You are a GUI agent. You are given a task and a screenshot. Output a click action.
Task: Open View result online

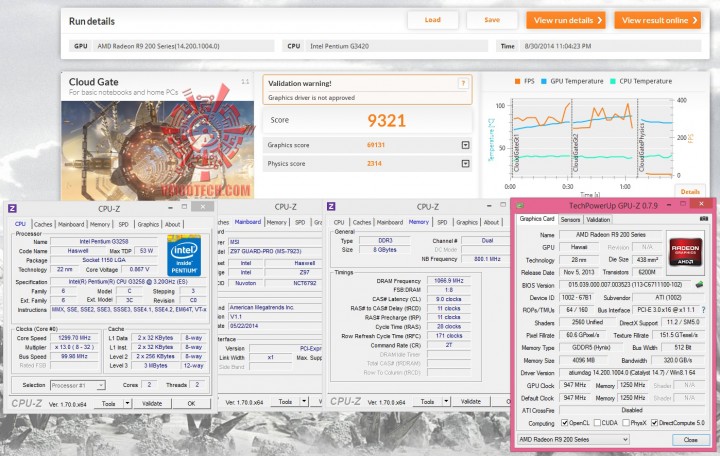coord(658,20)
